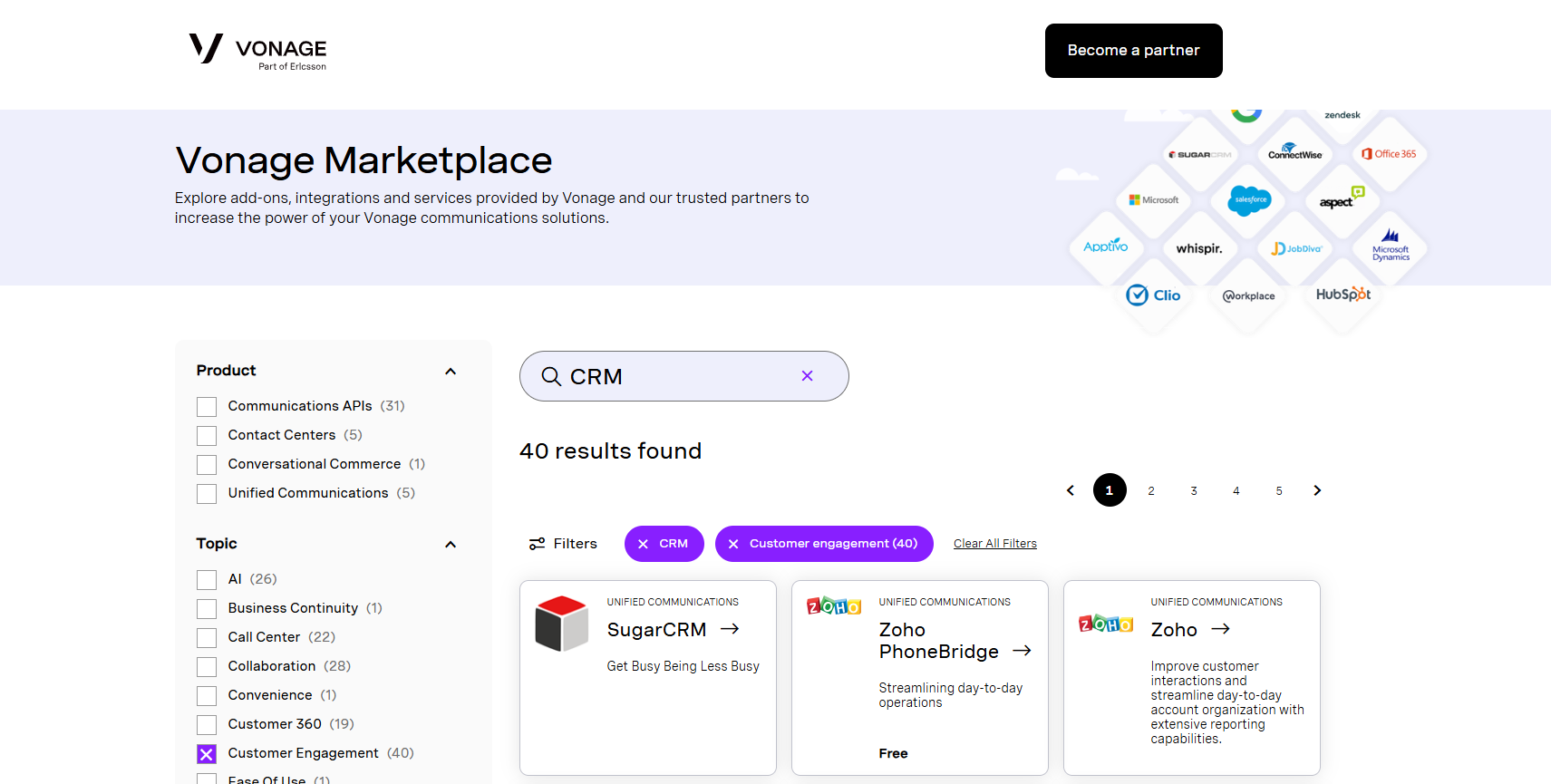Collapse the Topic filter section

(451, 545)
